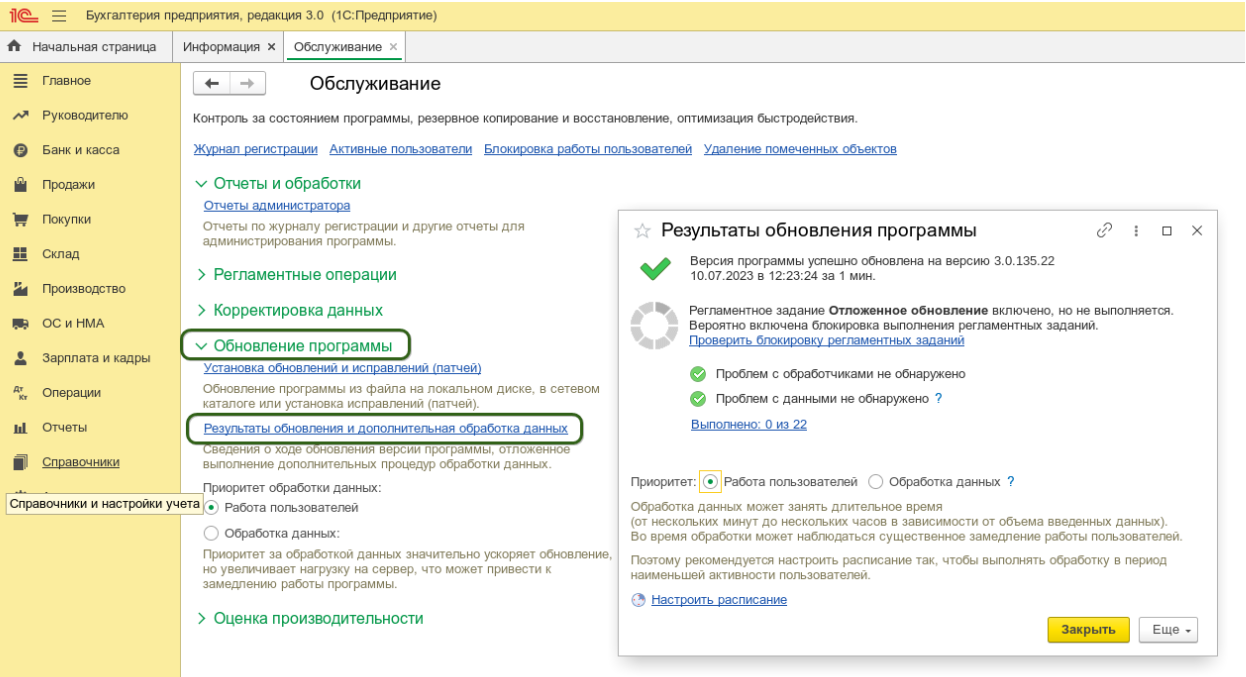Go forward with the right arrow button
The width and height of the screenshot is (1246, 677).
(247, 84)
